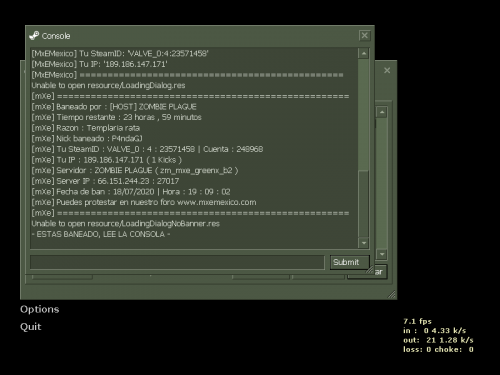
Task: Click the Console window resize grip
Action: click(370, 270)
